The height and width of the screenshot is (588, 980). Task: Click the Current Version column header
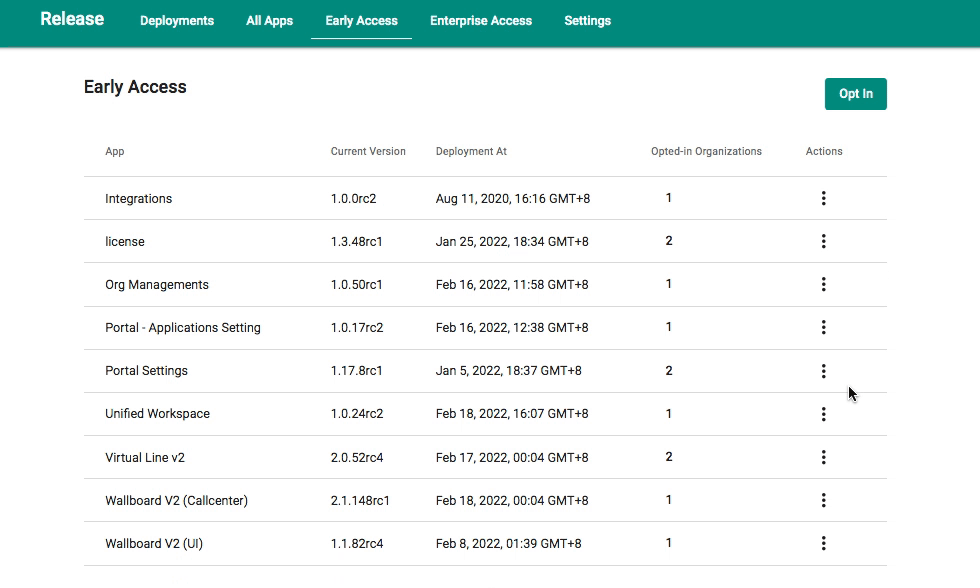368,151
